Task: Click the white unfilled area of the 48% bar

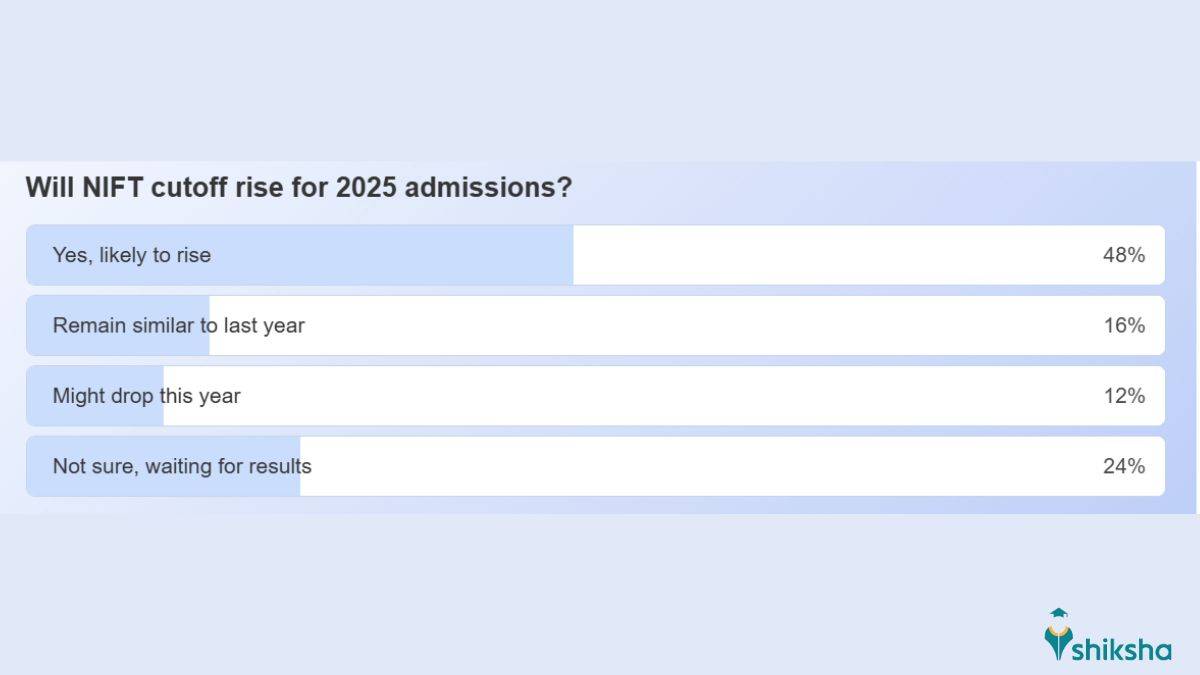Action: 830,255
